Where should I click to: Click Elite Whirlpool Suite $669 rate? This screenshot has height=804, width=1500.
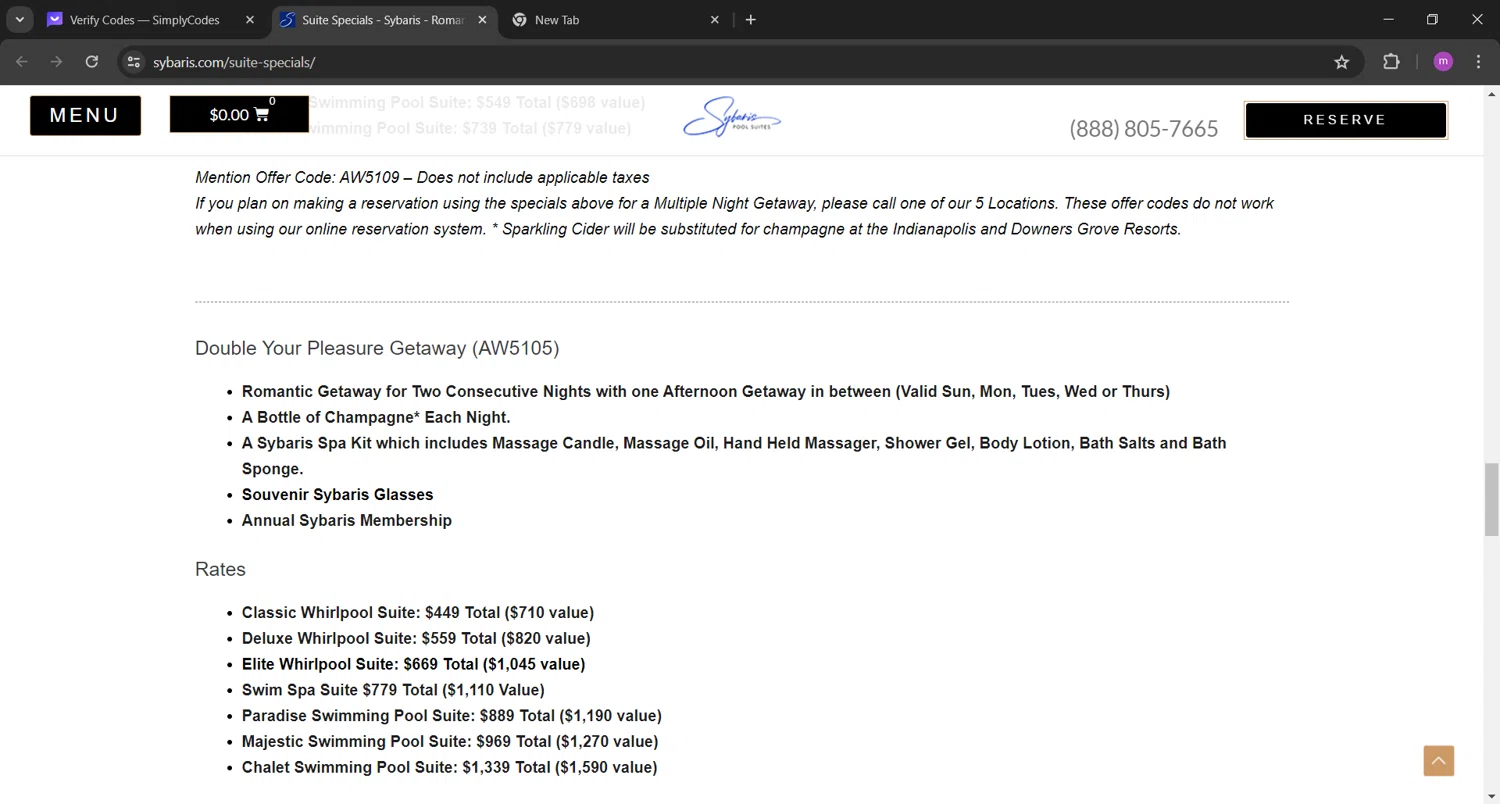tap(413, 664)
